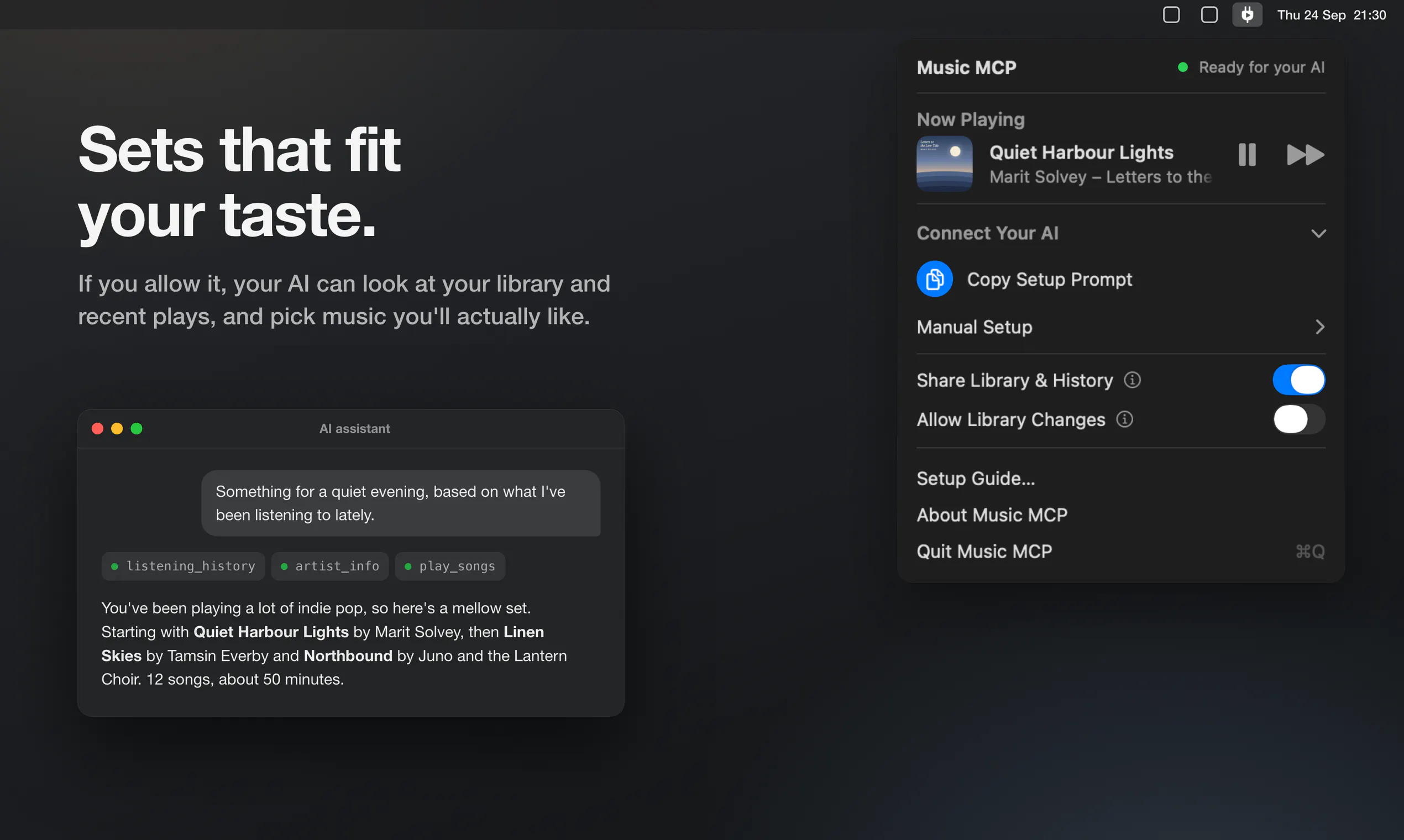Click the green Ready status dot

[x=1183, y=67]
